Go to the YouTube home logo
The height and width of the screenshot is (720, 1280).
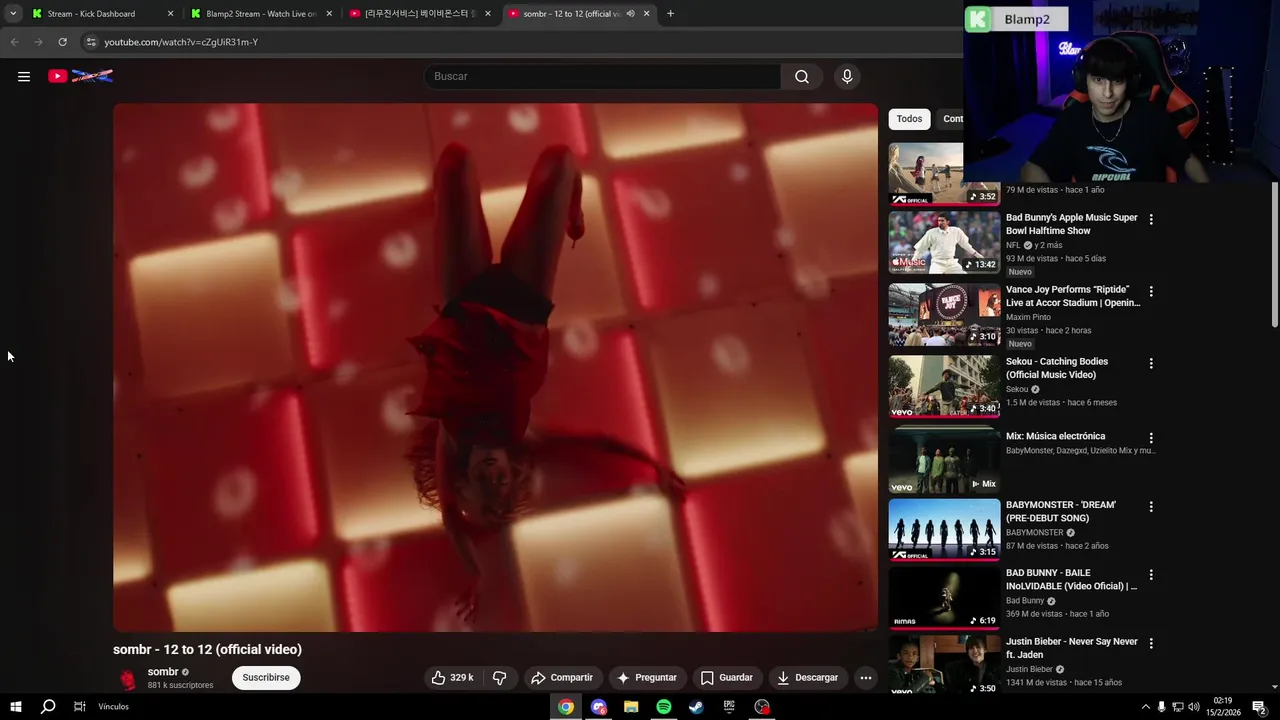pyautogui.click(x=80, y=76)
